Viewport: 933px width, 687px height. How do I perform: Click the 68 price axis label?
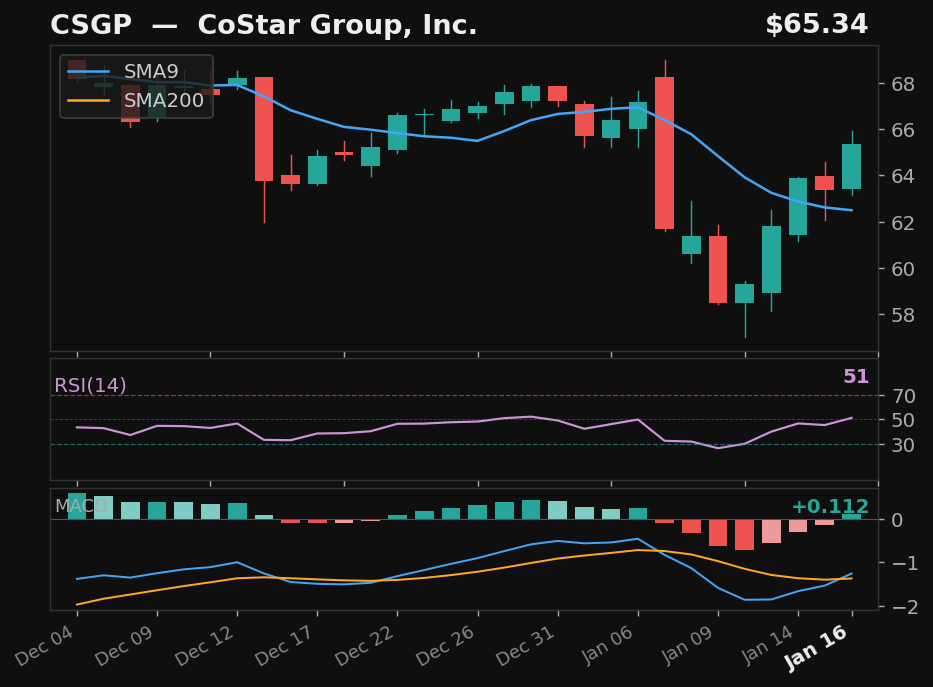pos(903,84)
